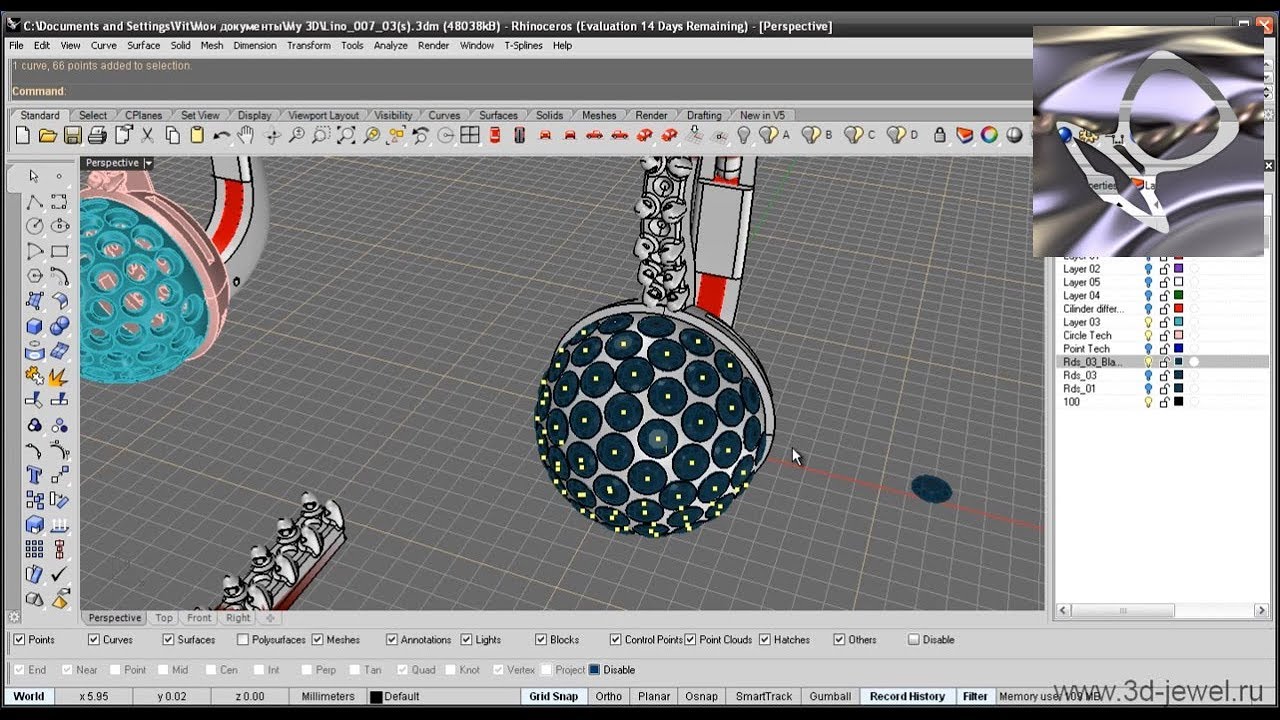Screen dimensions: 1280x720
Task: Choose the Box solid tool
Action: pos(35,326)
